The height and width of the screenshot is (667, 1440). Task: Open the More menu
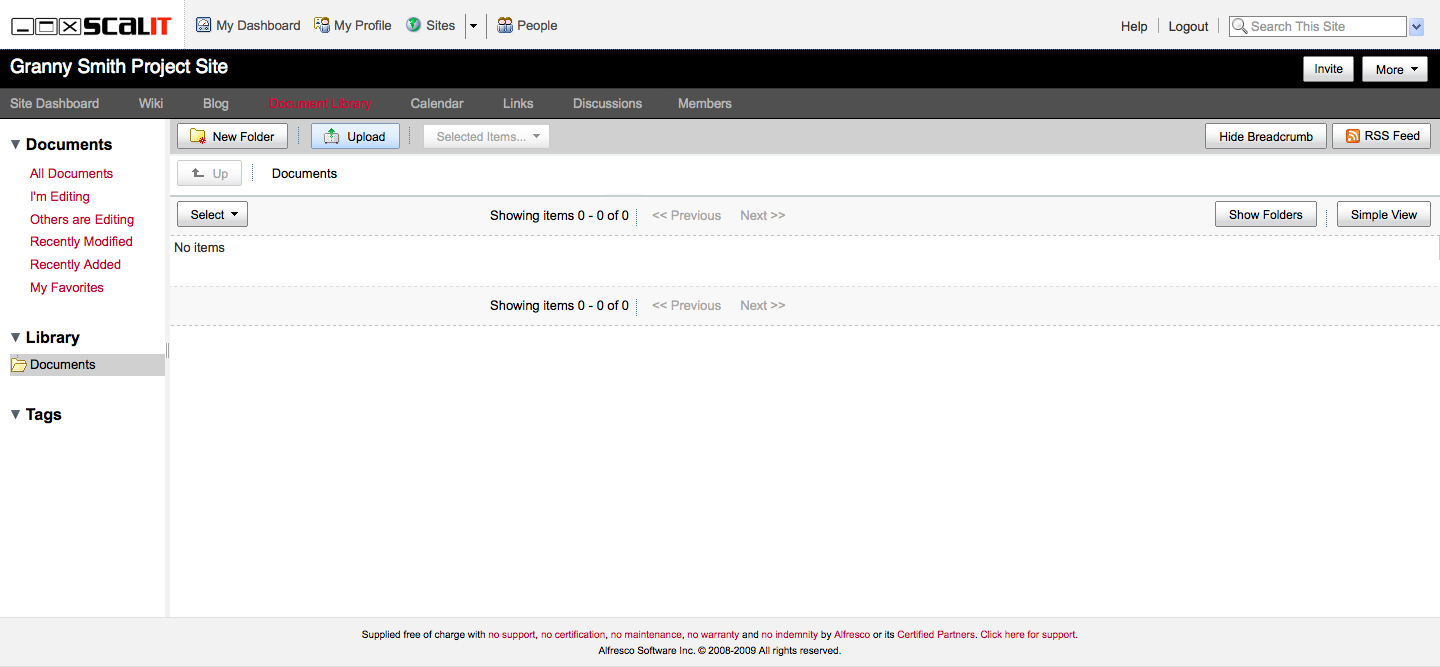tap(1395, 69)
